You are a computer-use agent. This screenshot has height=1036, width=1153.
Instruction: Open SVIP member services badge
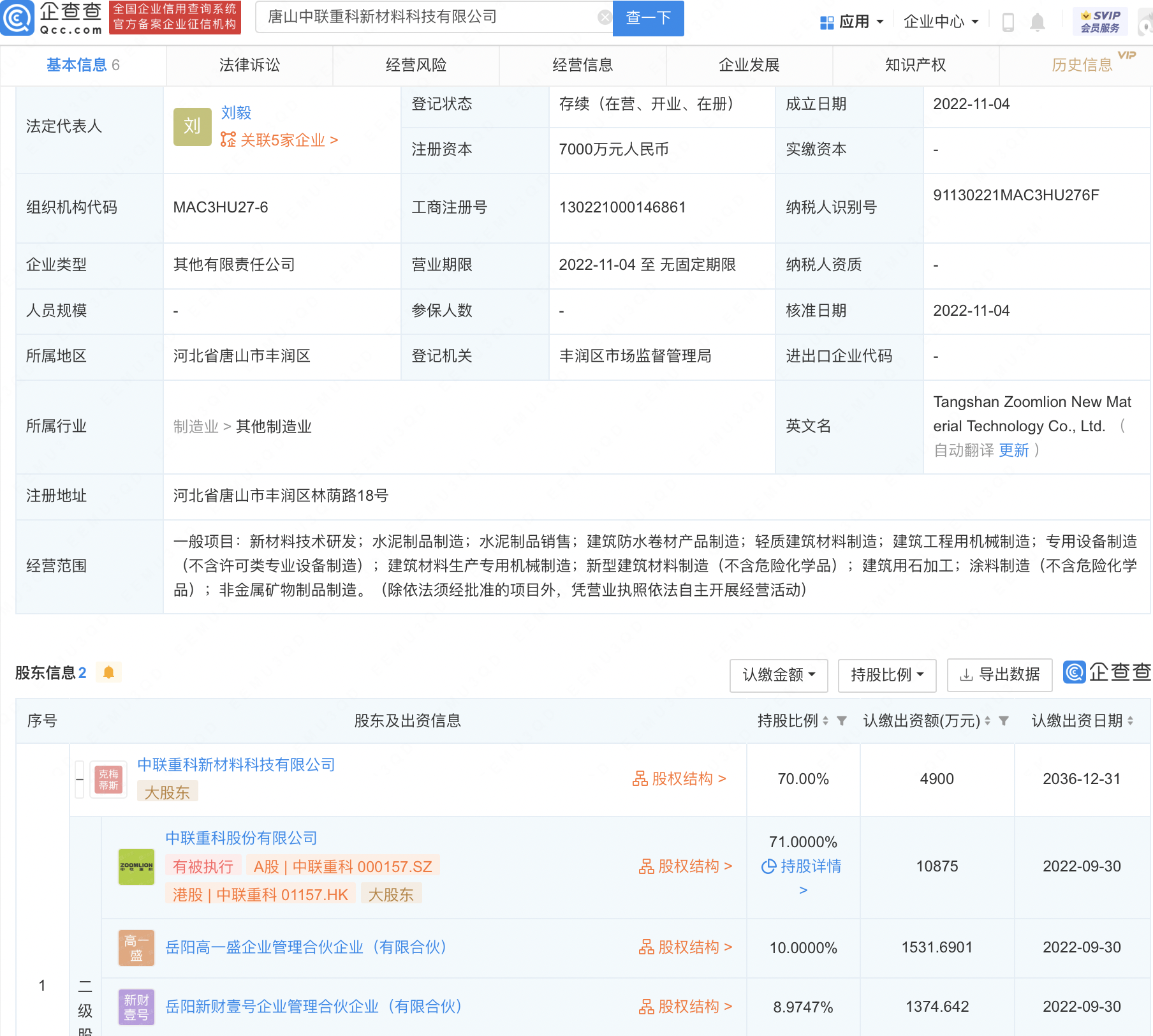1101,22
